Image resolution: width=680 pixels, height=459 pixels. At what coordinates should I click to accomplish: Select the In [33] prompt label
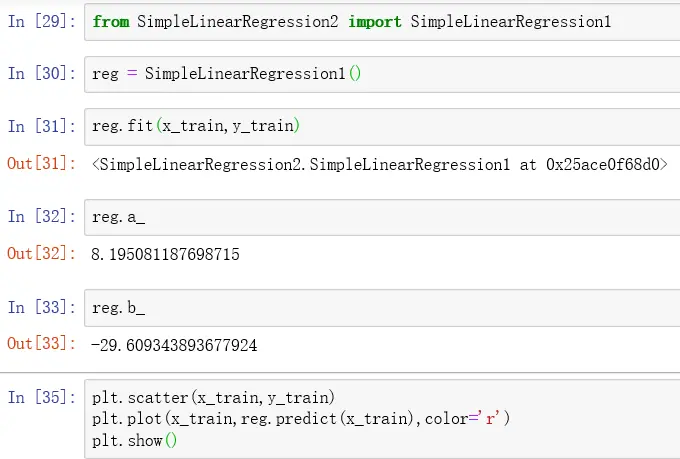[41, 308]
